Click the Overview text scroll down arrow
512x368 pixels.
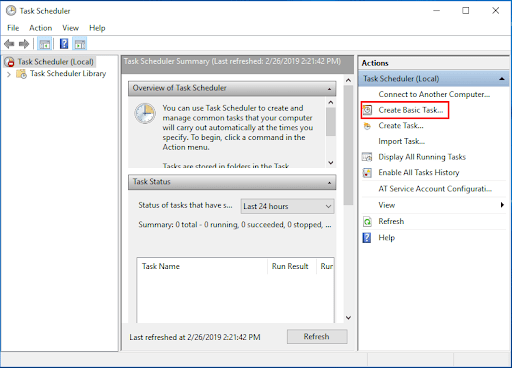coord(331,163)
